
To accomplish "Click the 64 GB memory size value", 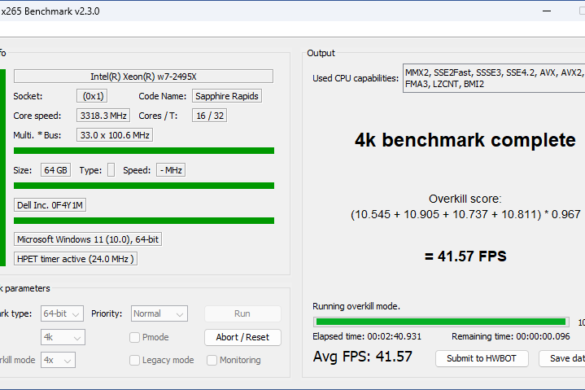I will tap(56, 170).
